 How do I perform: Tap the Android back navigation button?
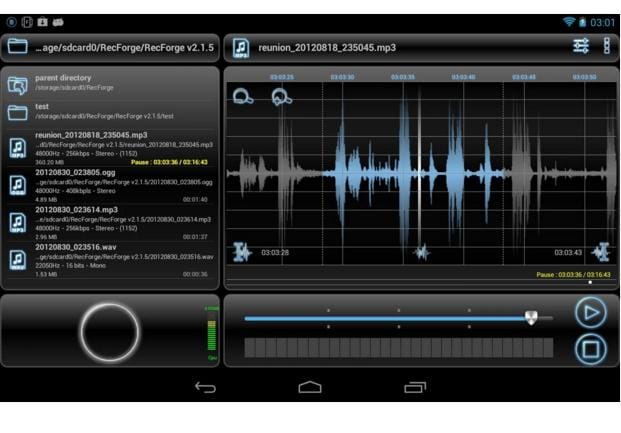[x=205, y=387]
